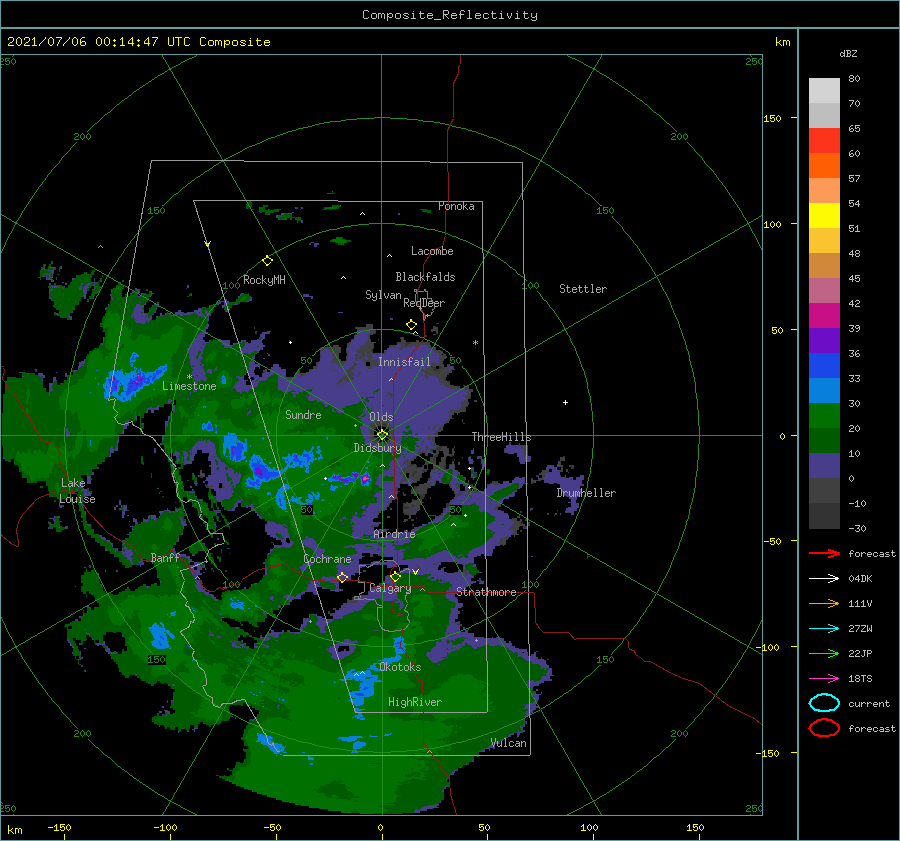Viewport: 900px width, 841px height.
Task: Click the red forecast arrow in the legend
Action: [824, 553]
